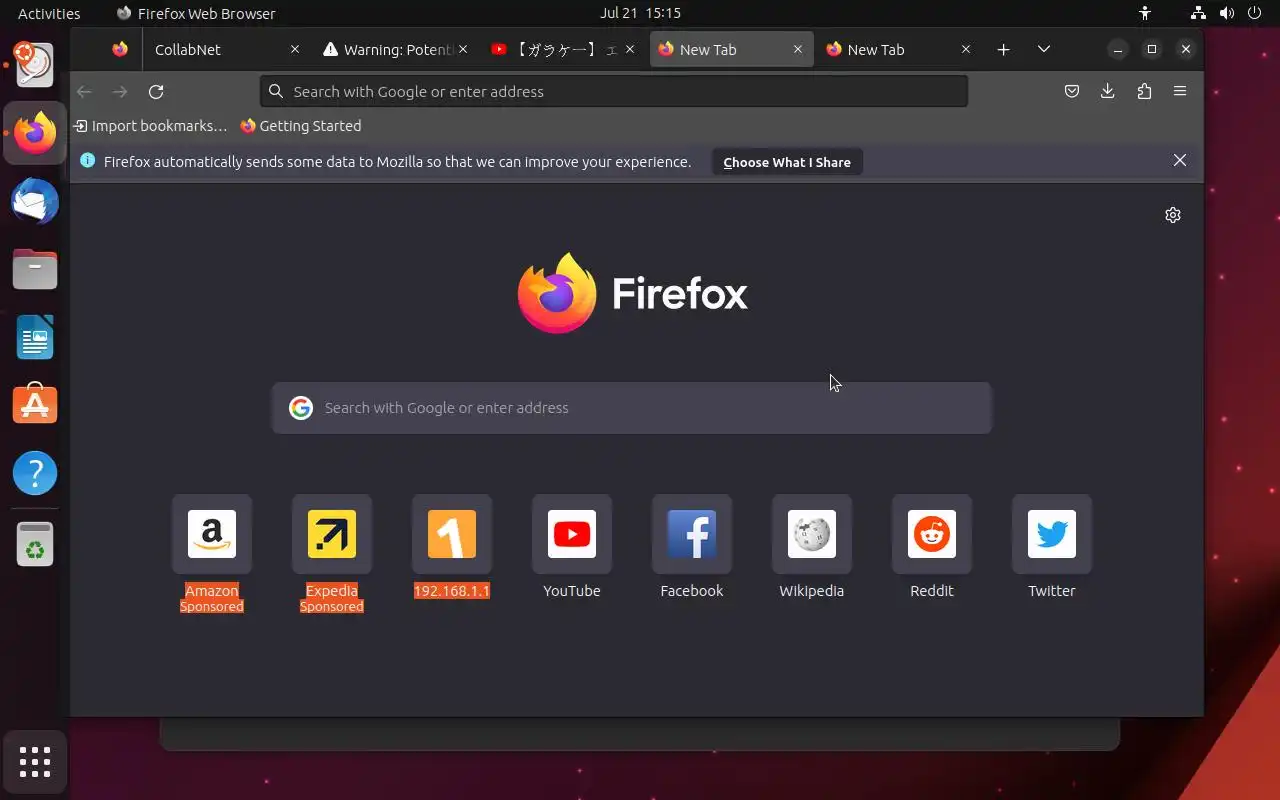Open the network status icon

pos(1198,14)
